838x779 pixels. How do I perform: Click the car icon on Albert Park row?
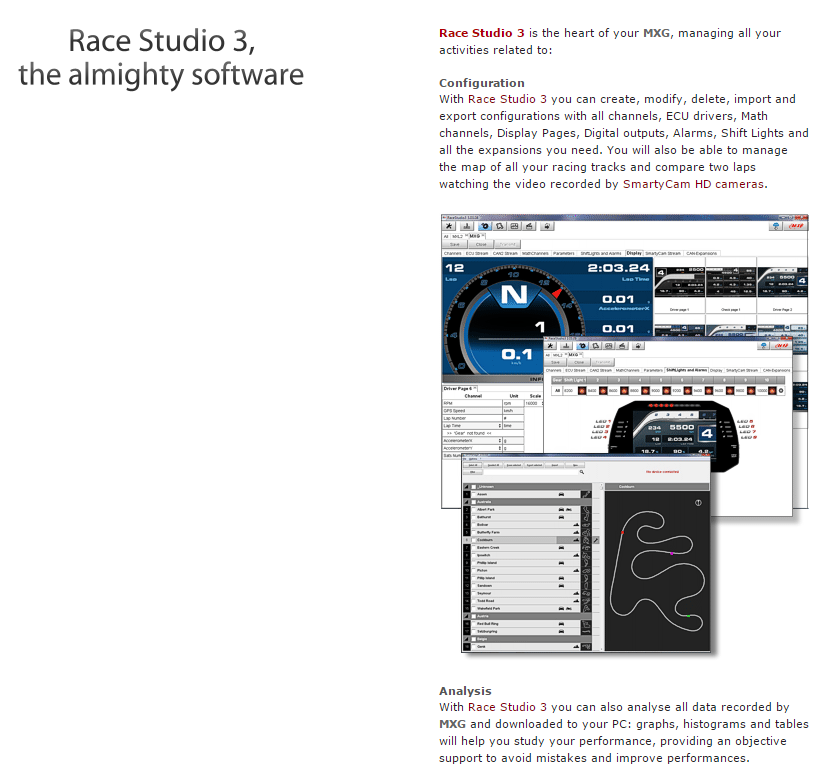coord(562,510)
